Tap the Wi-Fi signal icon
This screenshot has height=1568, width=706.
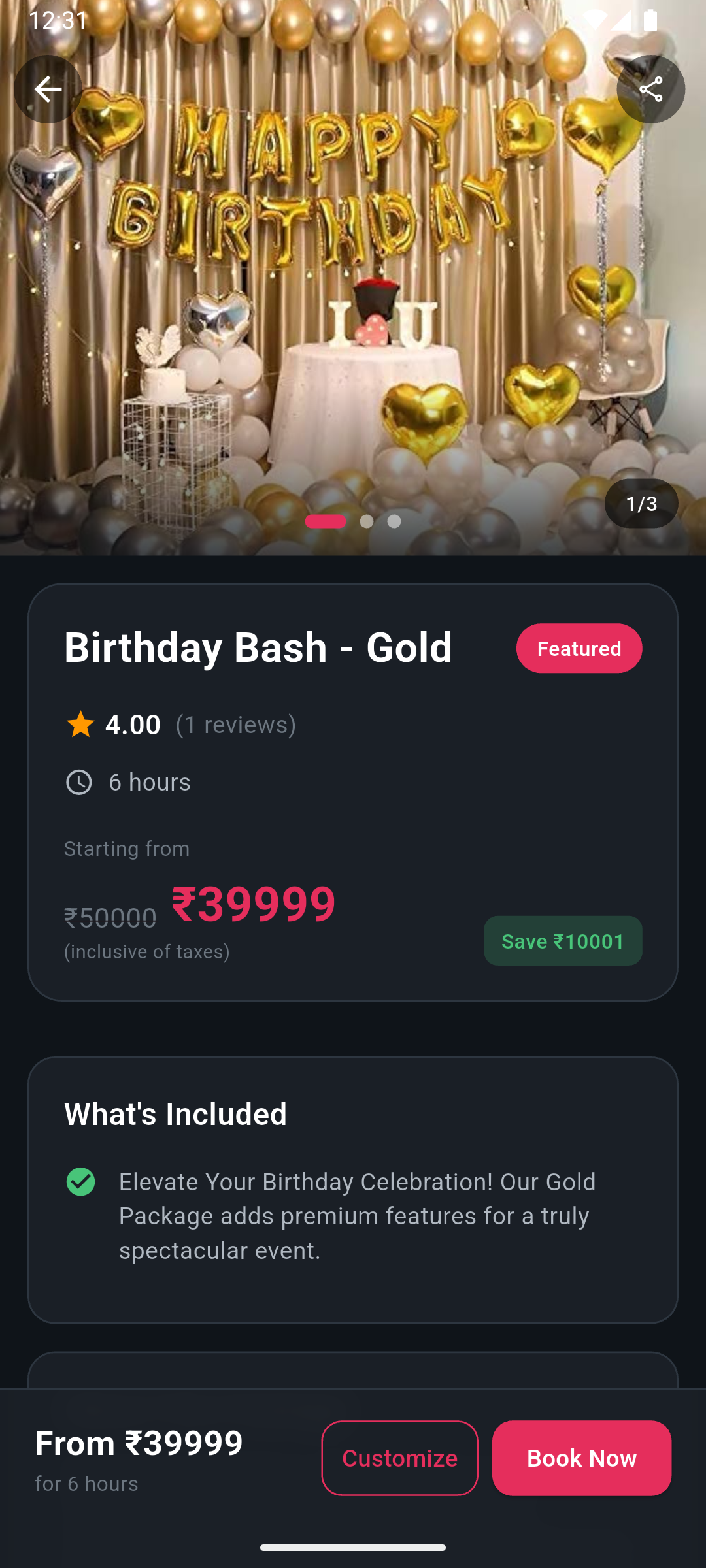point(594,20)
